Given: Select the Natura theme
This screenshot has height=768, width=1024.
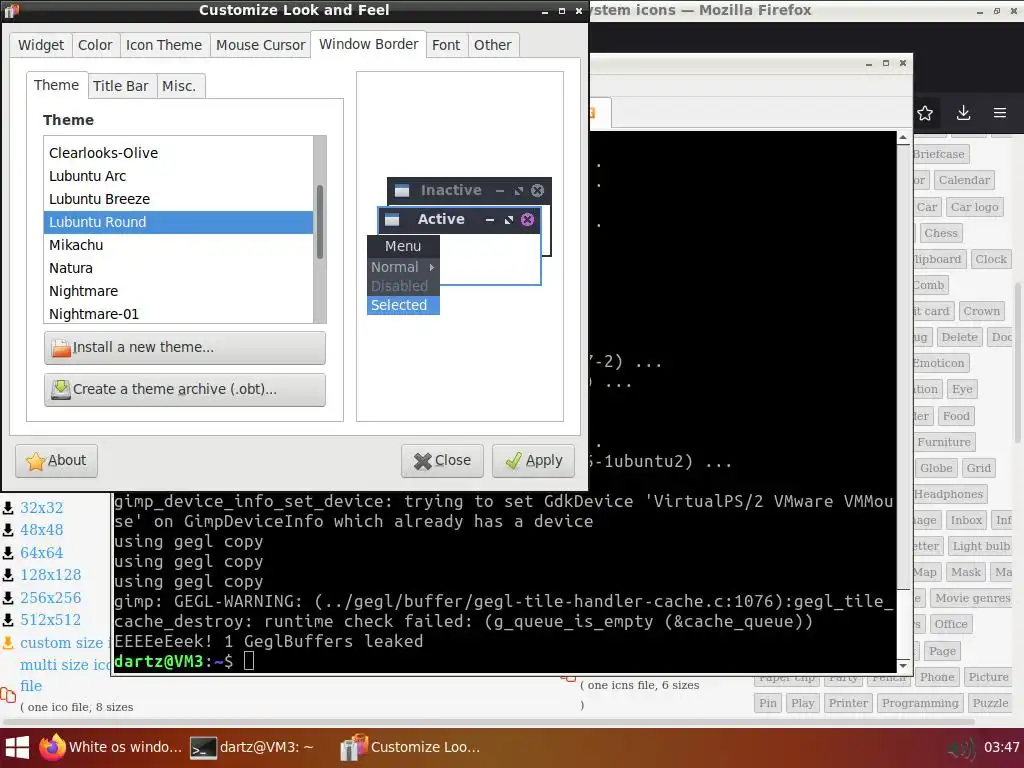Looking at the screenshot, I should pyautogui.click(x=178, y=268).
